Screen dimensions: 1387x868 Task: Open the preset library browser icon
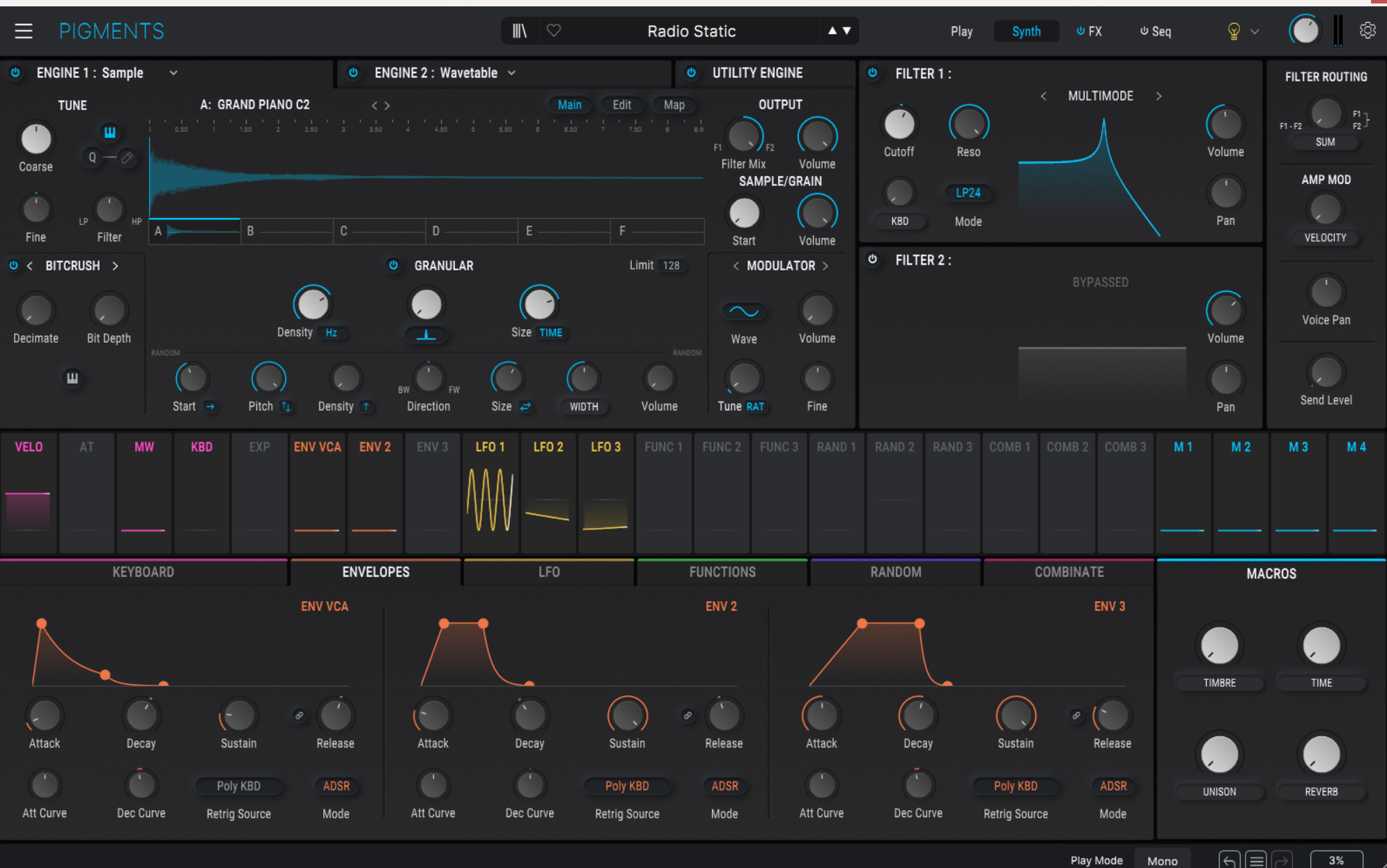click(520, 31)
